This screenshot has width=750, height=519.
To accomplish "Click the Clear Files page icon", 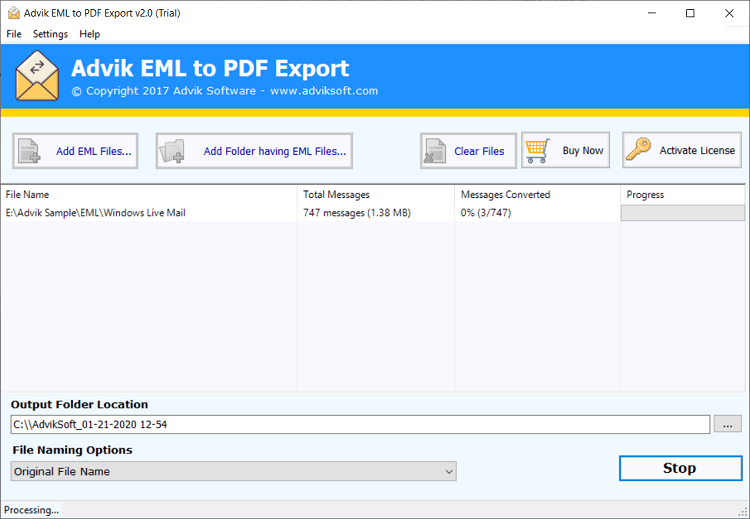I will [x=435, y=151].
